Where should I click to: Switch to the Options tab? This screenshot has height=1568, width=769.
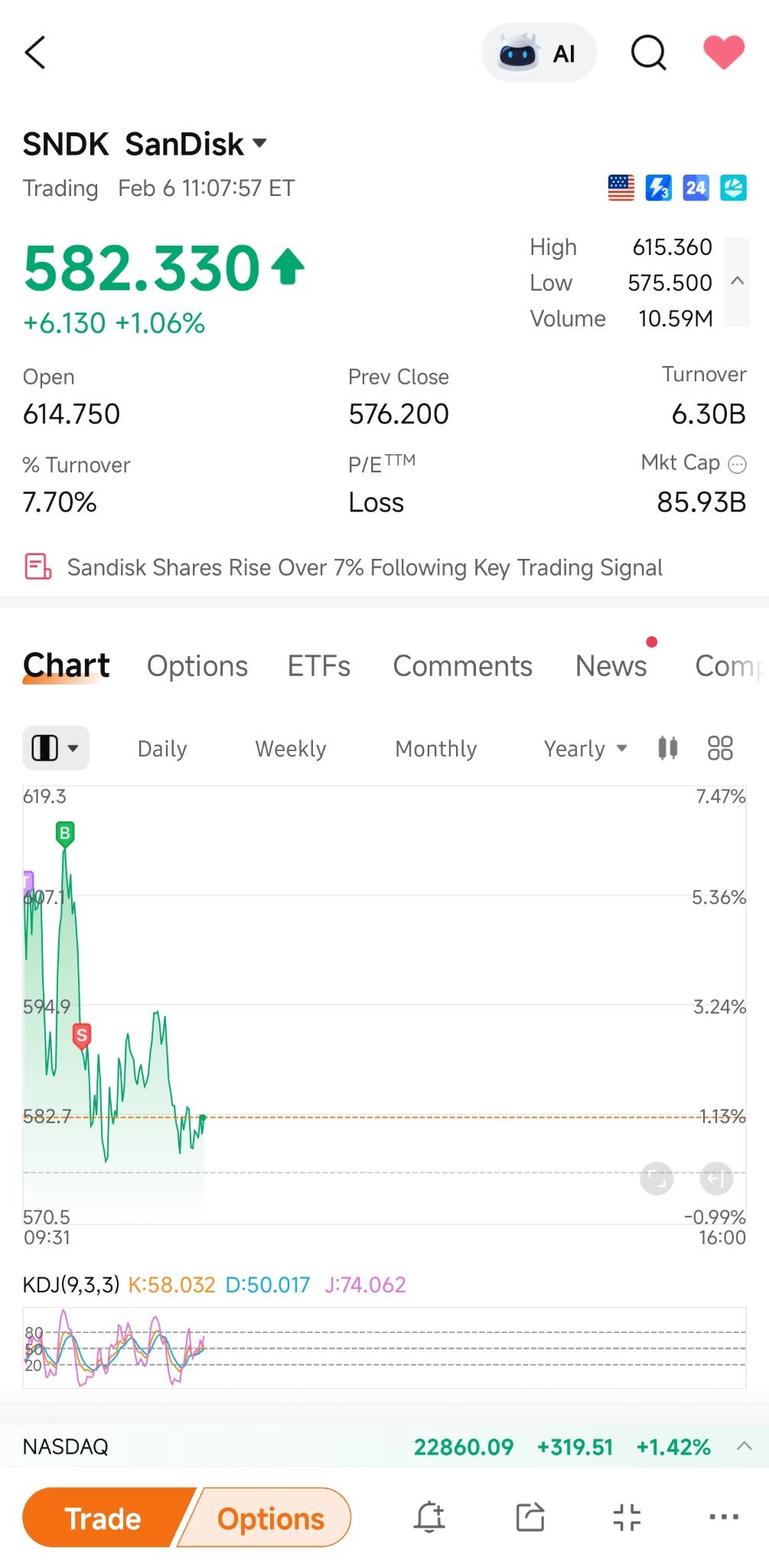click(x=197, y=666)
